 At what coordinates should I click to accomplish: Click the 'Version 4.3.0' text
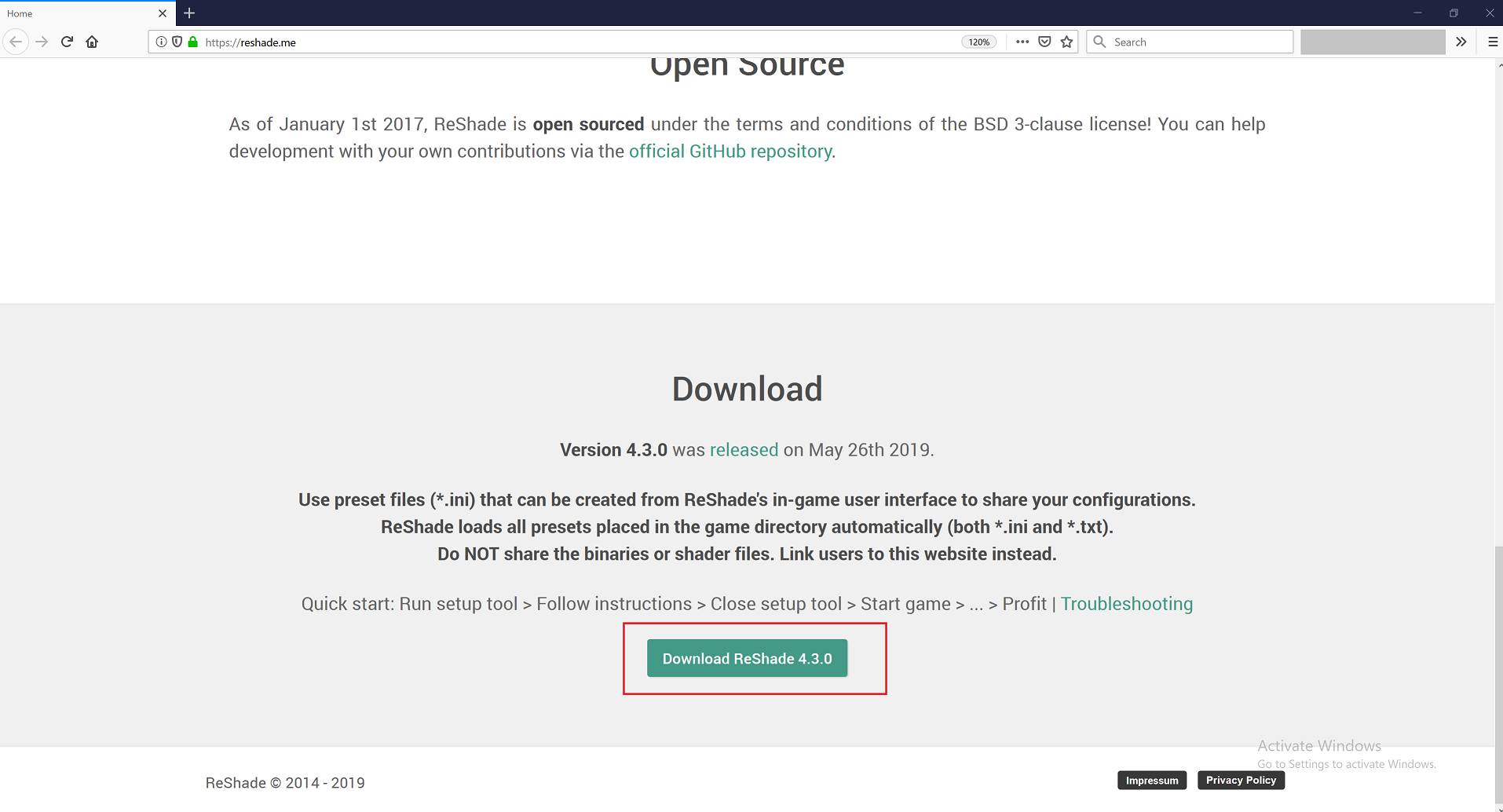613,450
